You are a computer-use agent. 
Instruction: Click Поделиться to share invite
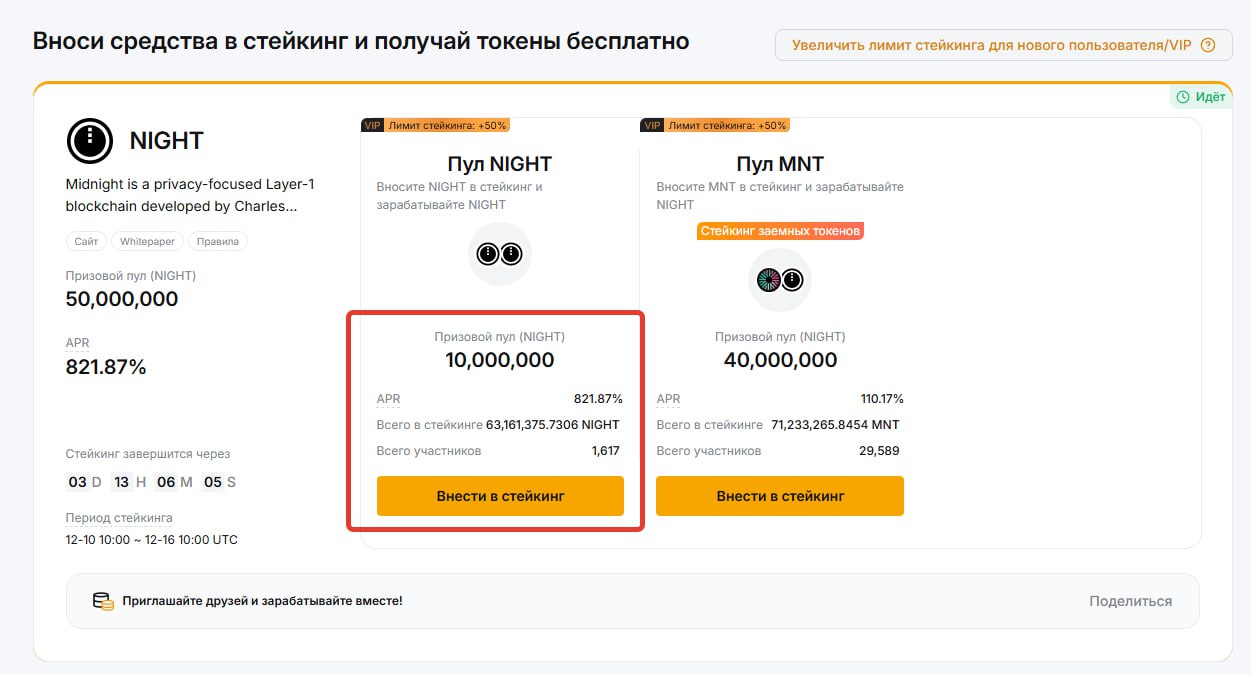point(1130,601)
